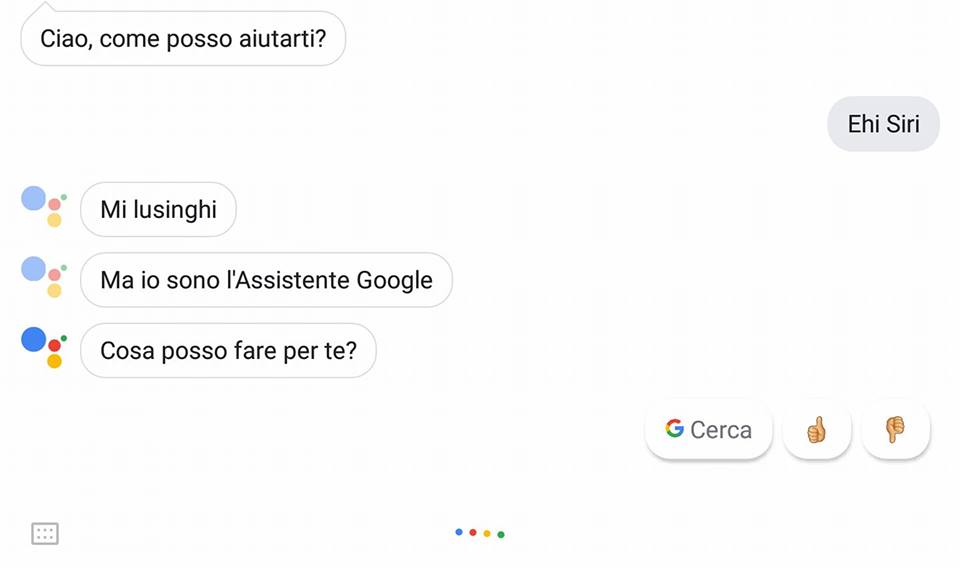This screenshot has width=960, height=568.
Task: Select the Ciao, come posso aiutarti greeting
Action: pyautogui.click(x=183, y=38)
